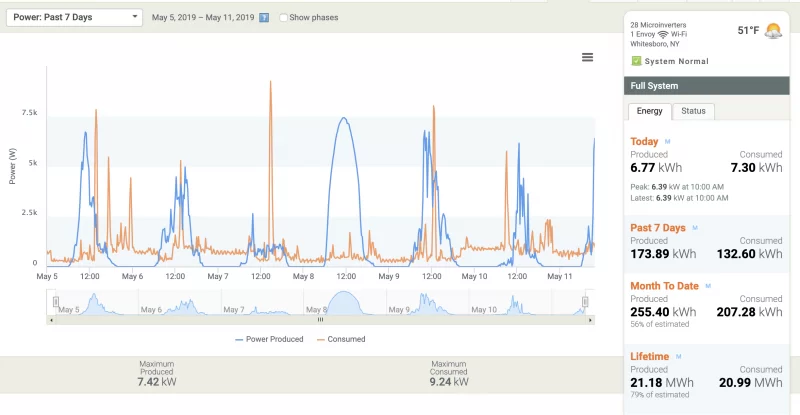Image resolution: width=800 pixels, height=415 pixels.
Task: Click the info icon beside Past 7 Days
Action: pyautogui.click(x=695, y=228)
